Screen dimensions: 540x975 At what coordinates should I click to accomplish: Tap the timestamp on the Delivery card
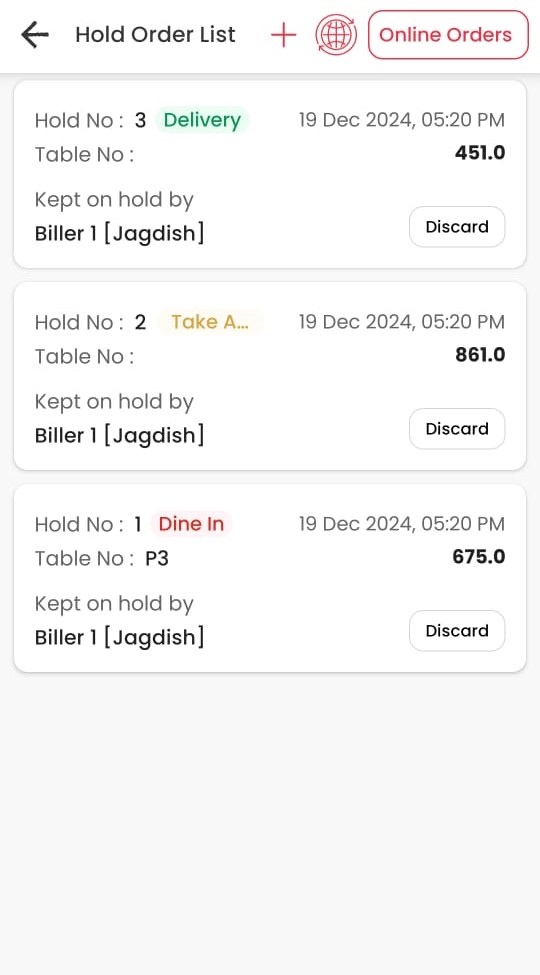pos(402,120)
